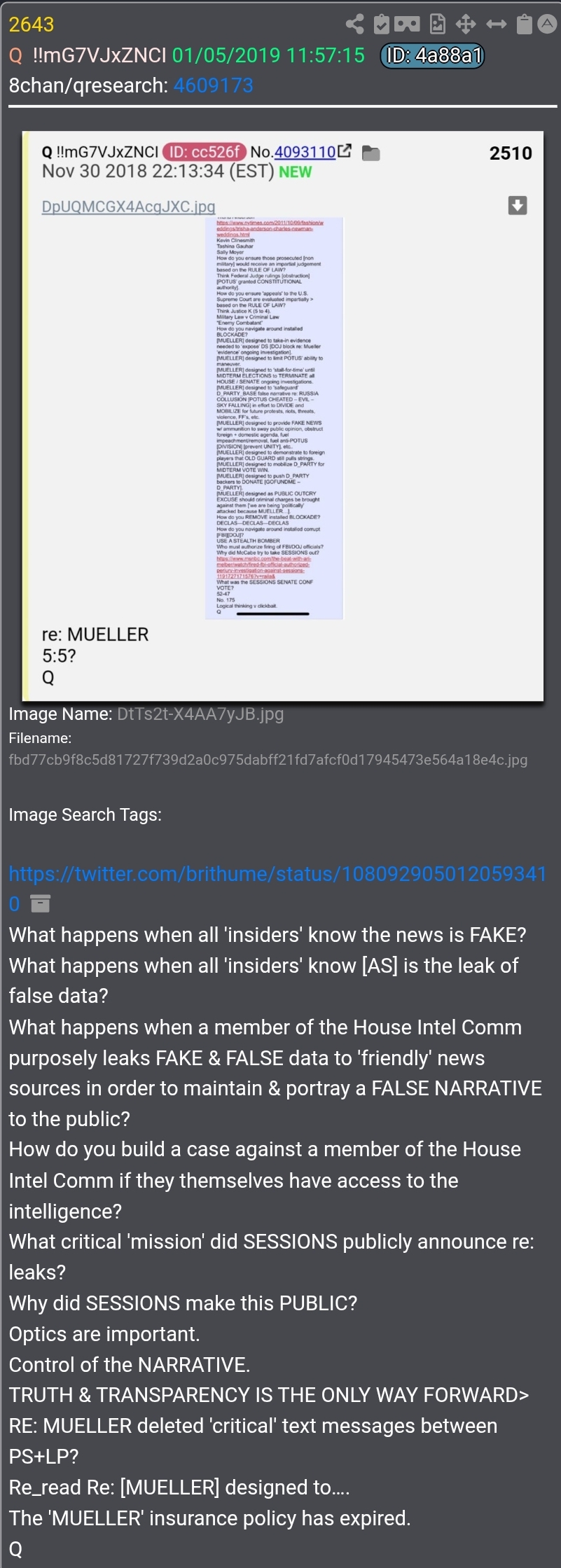Open the VR goggles view icon
The height and width of the screenshot is (1568, 561).
(x=407, y=25)
